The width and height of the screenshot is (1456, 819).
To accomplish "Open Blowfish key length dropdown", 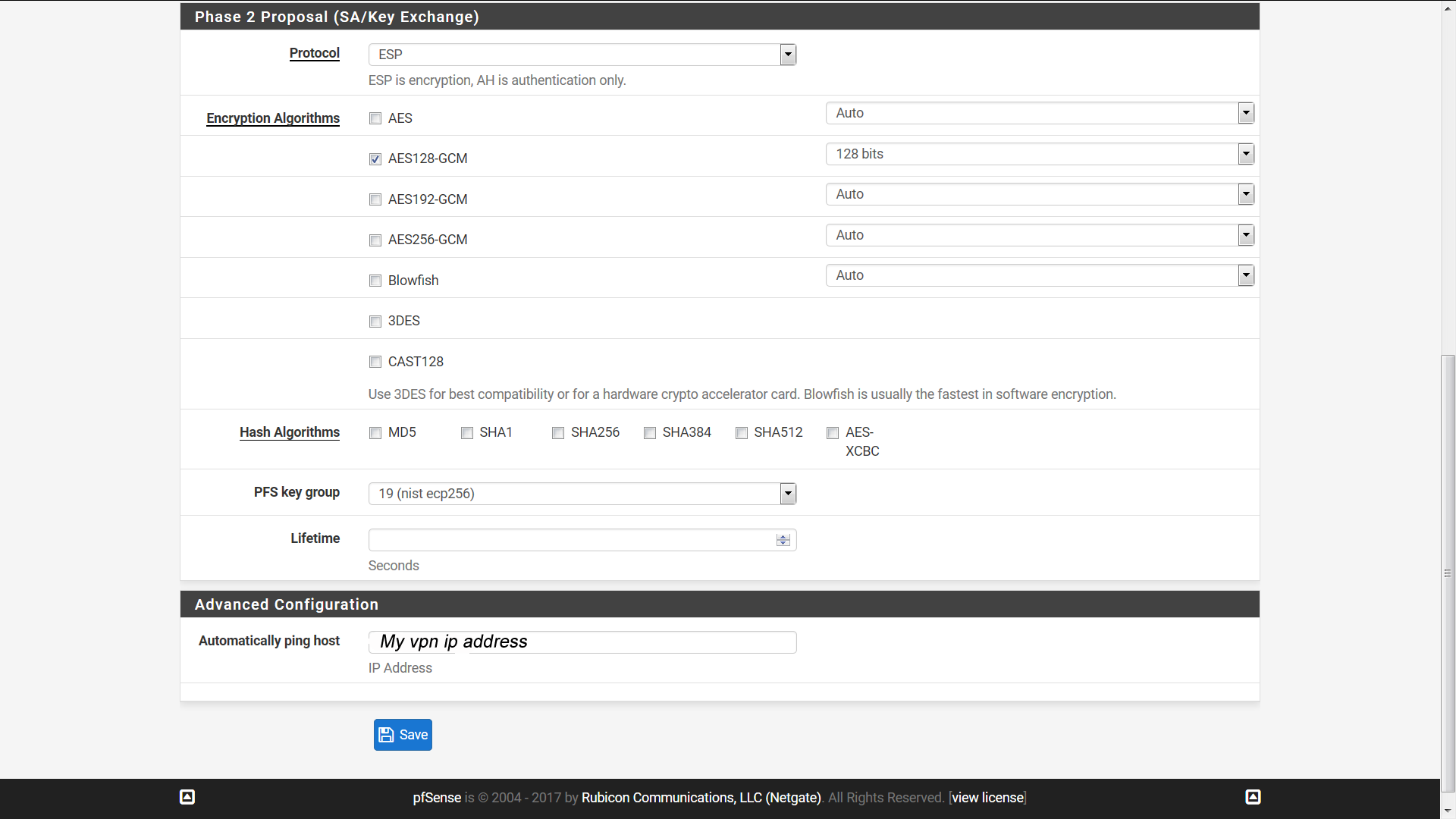I will pos(1040,275).
